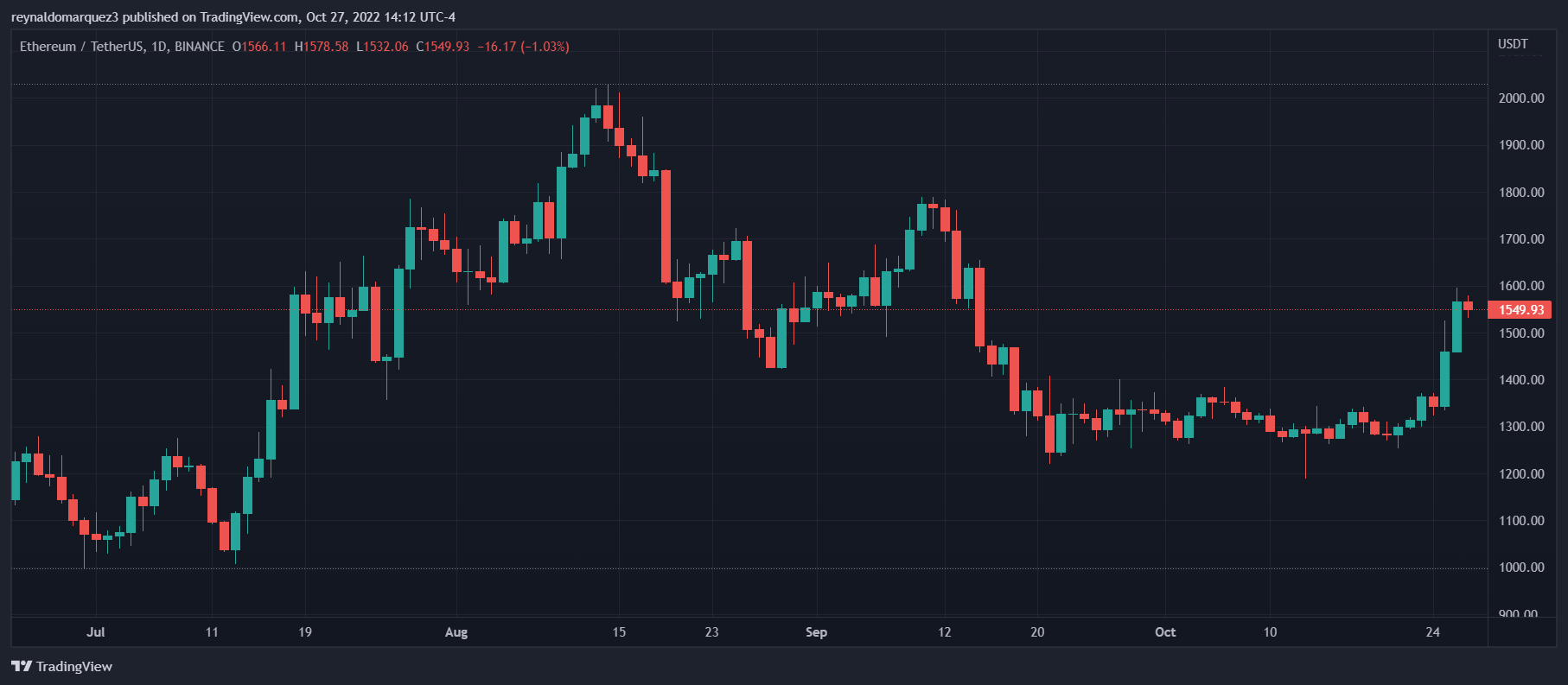This screenshot has height=685, width=1568.
Task: Click the 2000.00 price axis label
Action: point(1520,98)
